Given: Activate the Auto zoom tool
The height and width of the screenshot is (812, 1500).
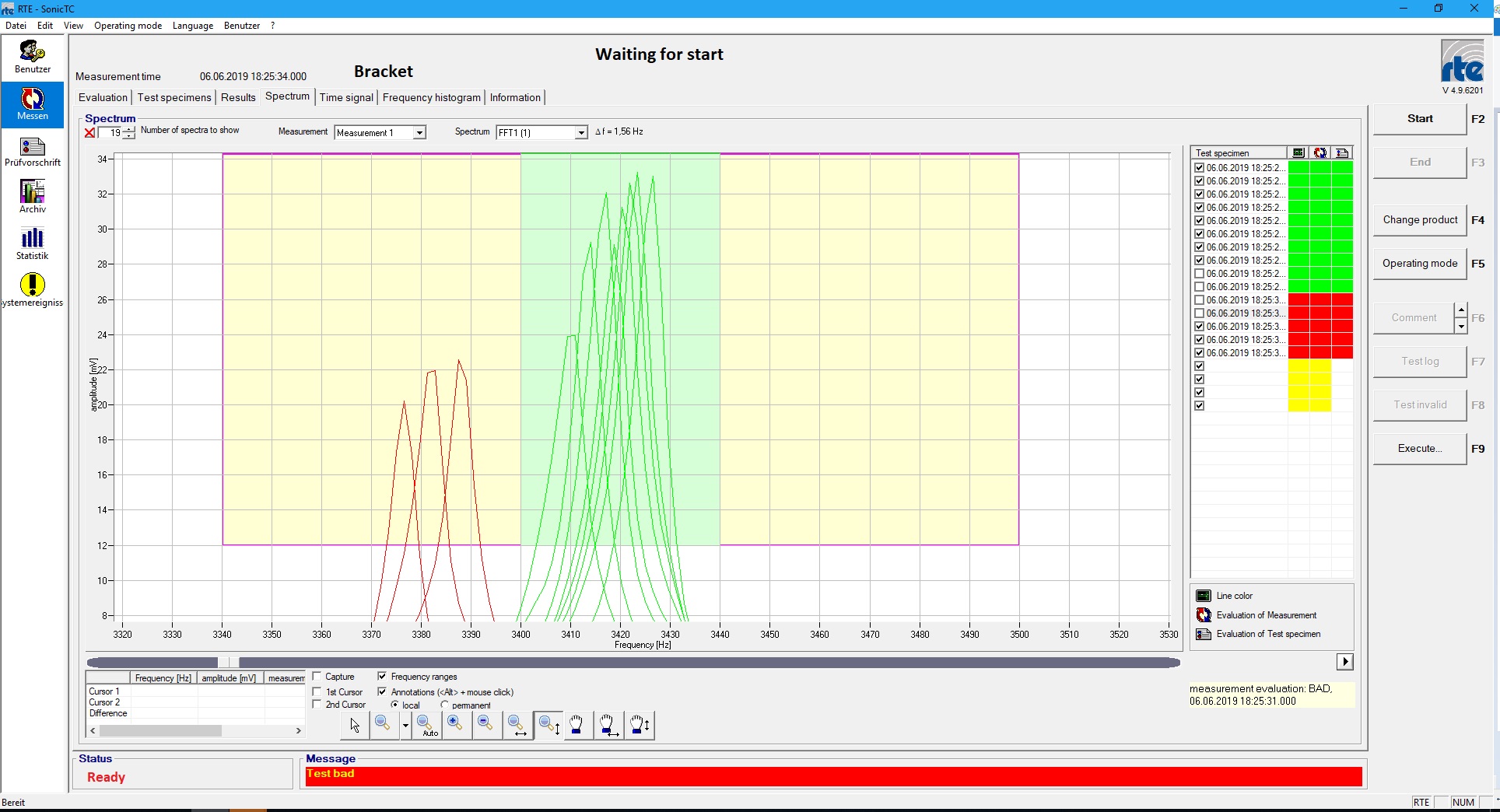Looking at the screenshot, I should pos(427,725).
